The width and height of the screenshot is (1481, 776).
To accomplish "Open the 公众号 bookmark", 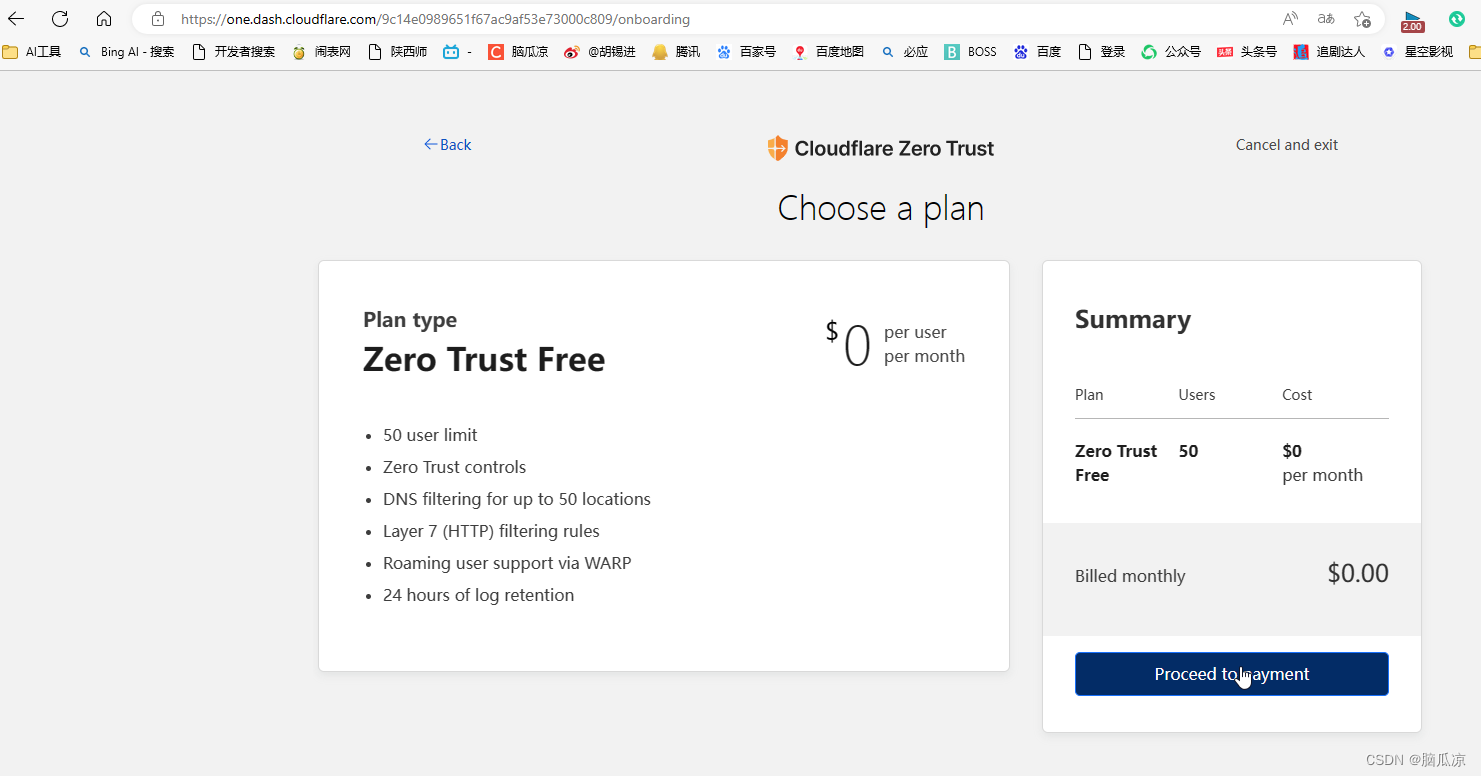I will click(1171, 52).
